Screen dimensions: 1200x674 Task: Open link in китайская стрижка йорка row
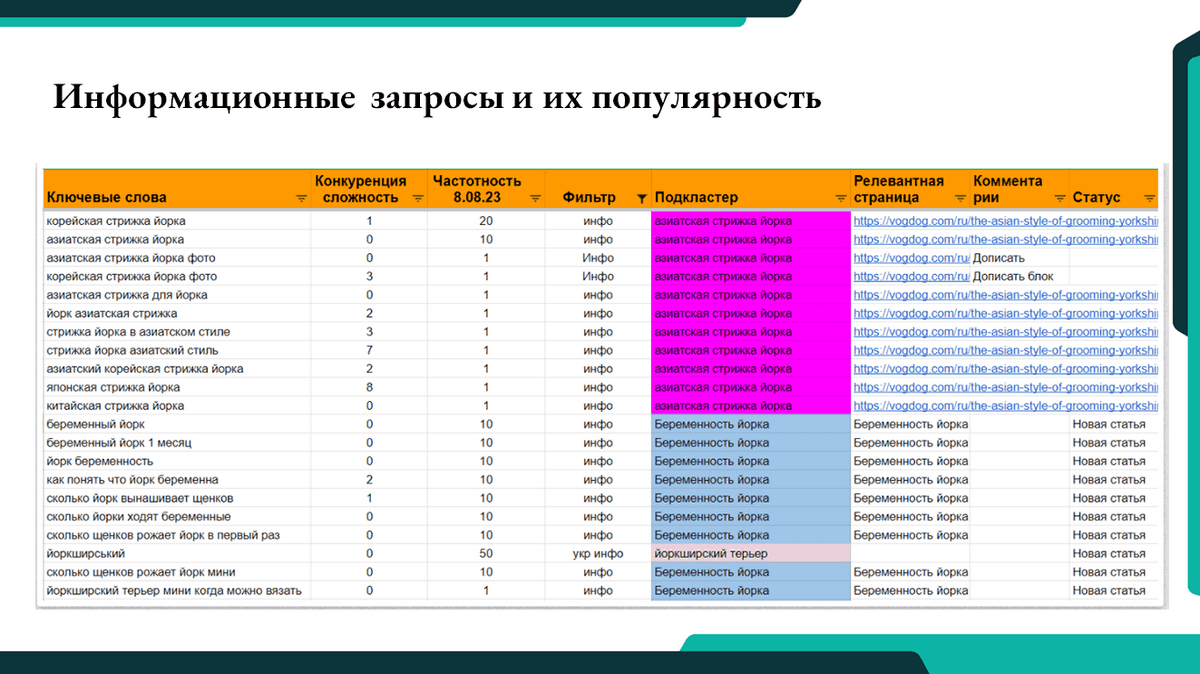(x=1005, y=406)
